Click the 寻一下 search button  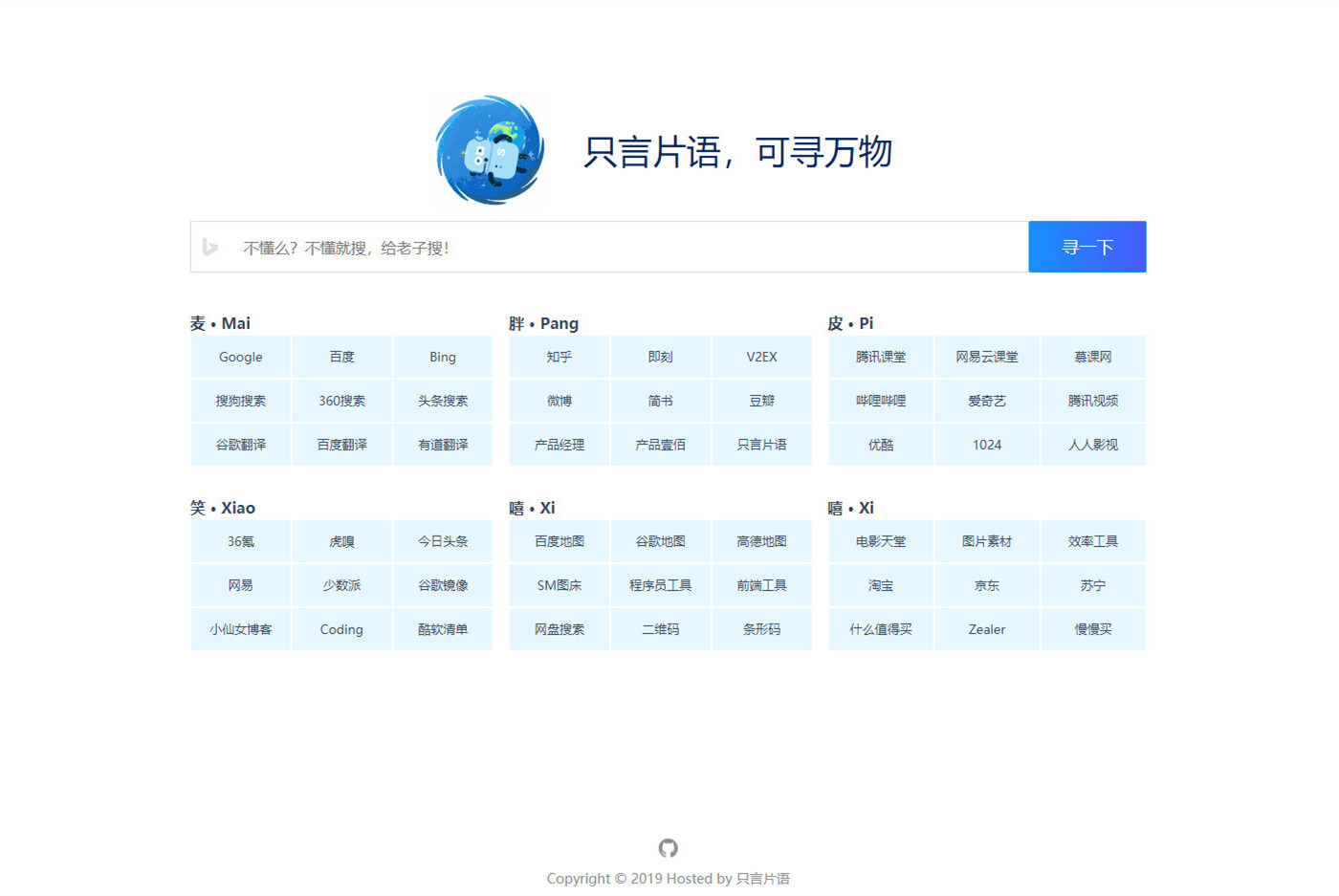[x=1087, y=247]
